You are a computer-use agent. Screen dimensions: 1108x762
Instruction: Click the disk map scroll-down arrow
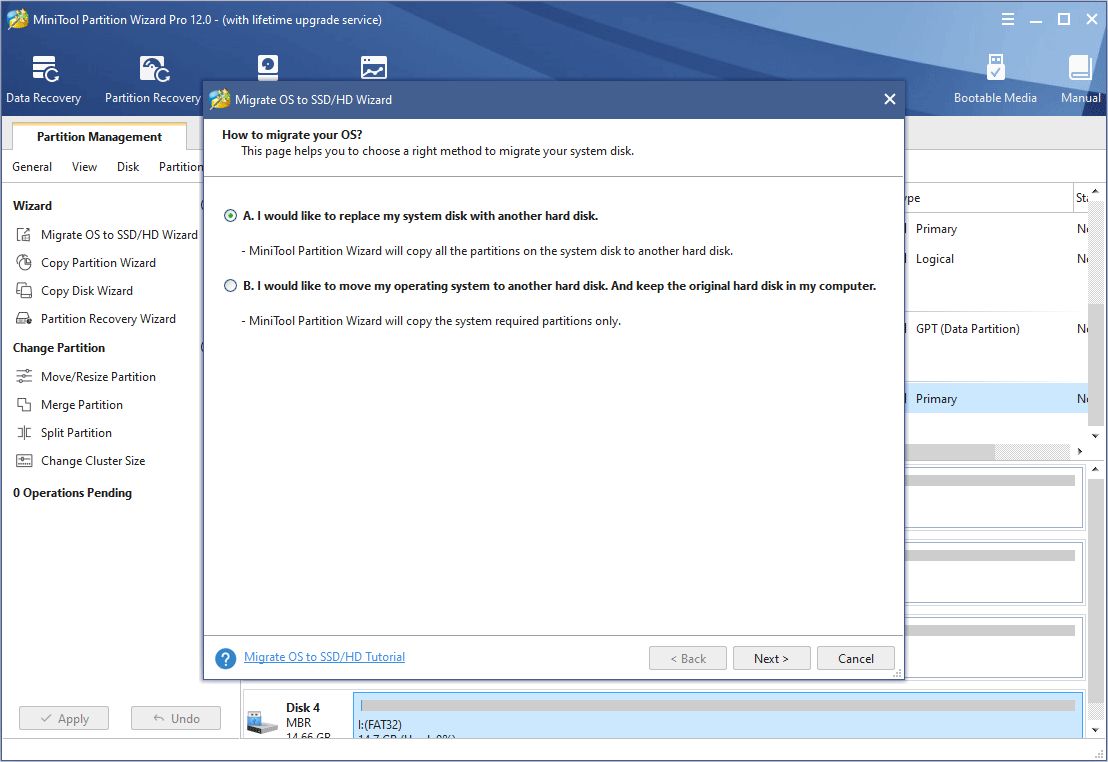click(1095, 729)
